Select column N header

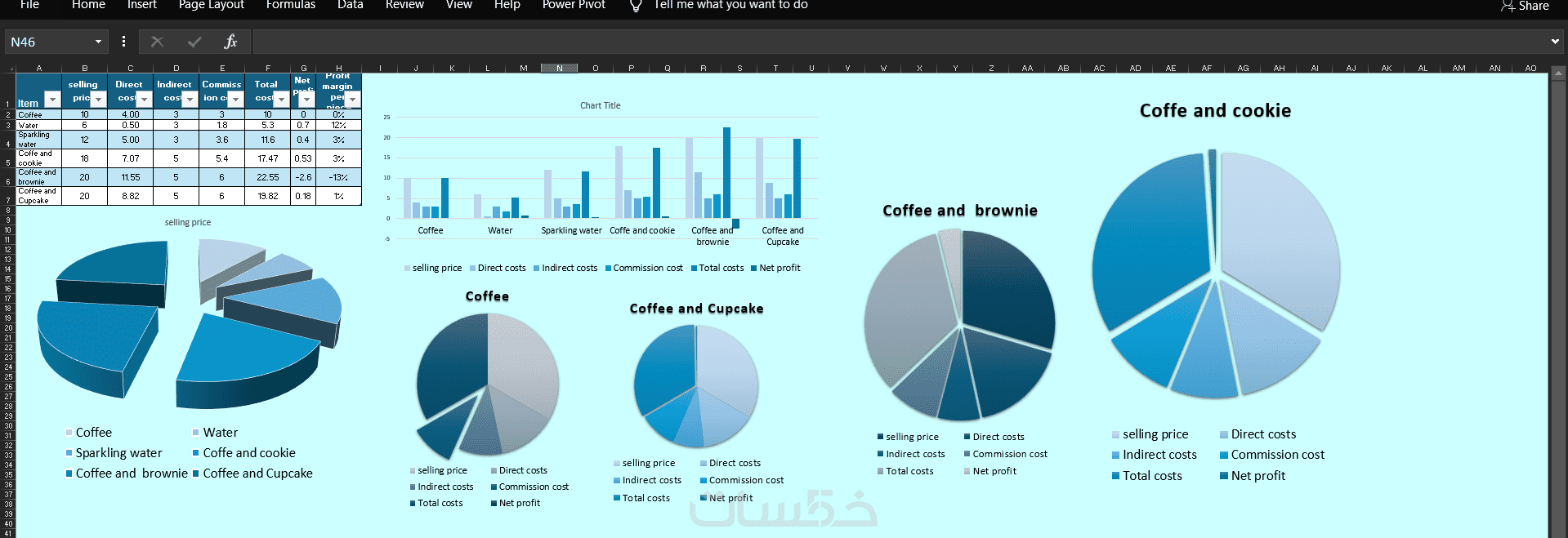pyautogui.click(x=560, y=69)
